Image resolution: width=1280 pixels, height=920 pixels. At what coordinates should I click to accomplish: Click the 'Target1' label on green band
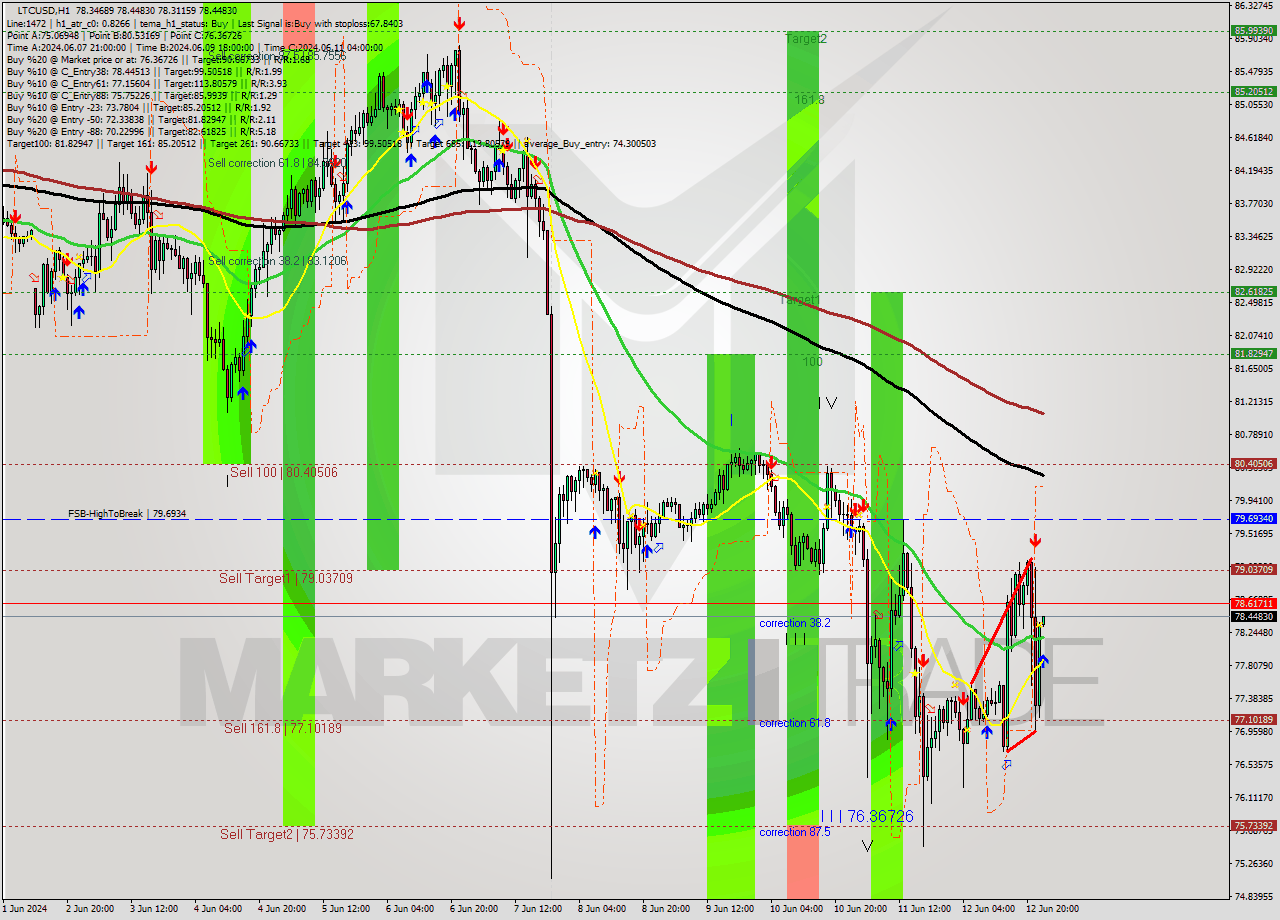click(x=800, y=300)
